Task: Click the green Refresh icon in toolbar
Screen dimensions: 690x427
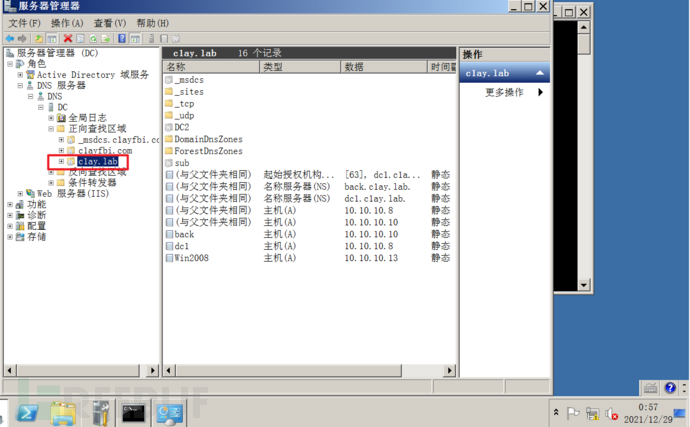Action: tap(93, 39)
